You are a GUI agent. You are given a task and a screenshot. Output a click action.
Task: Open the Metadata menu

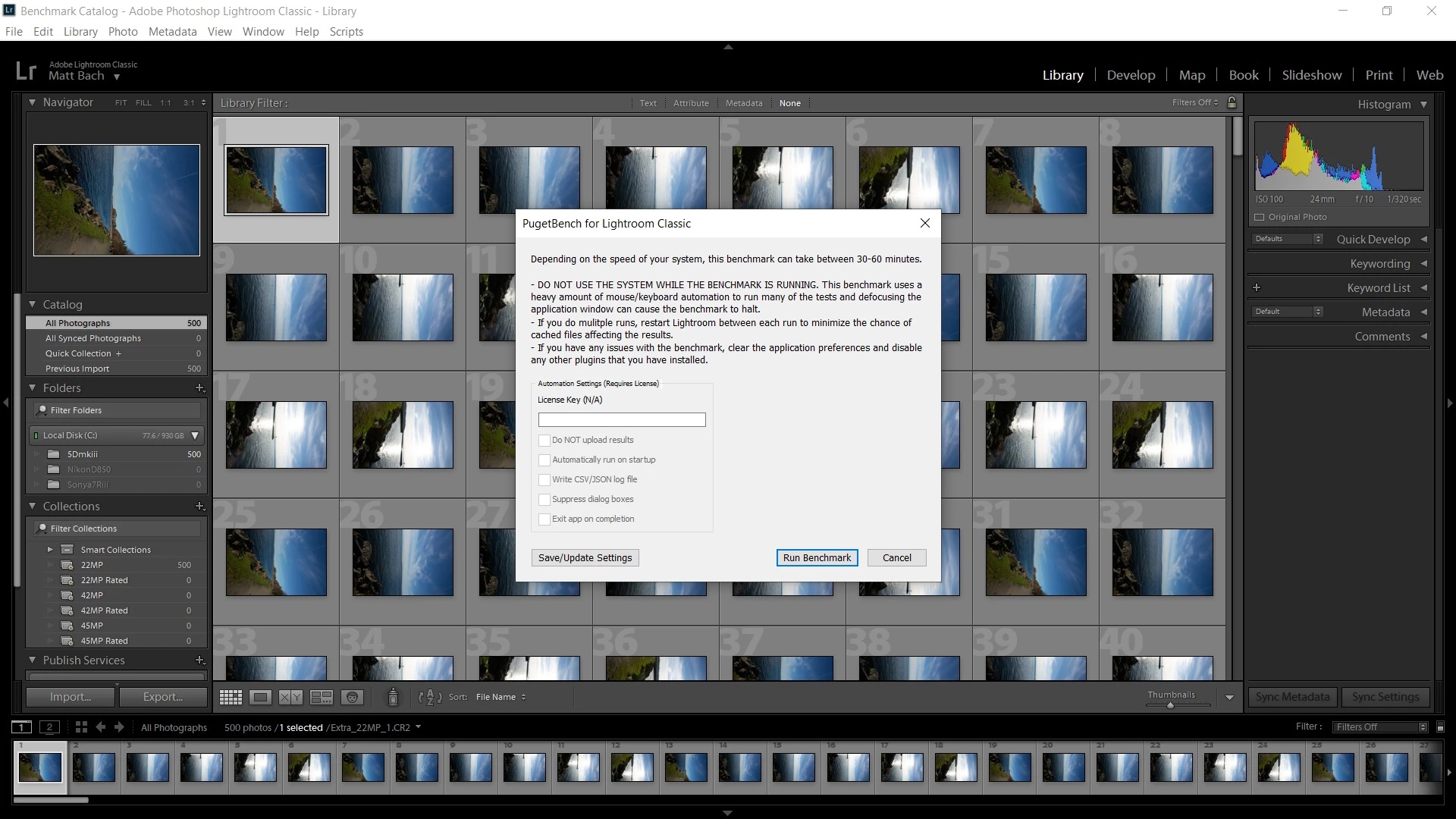click(172, 32)
